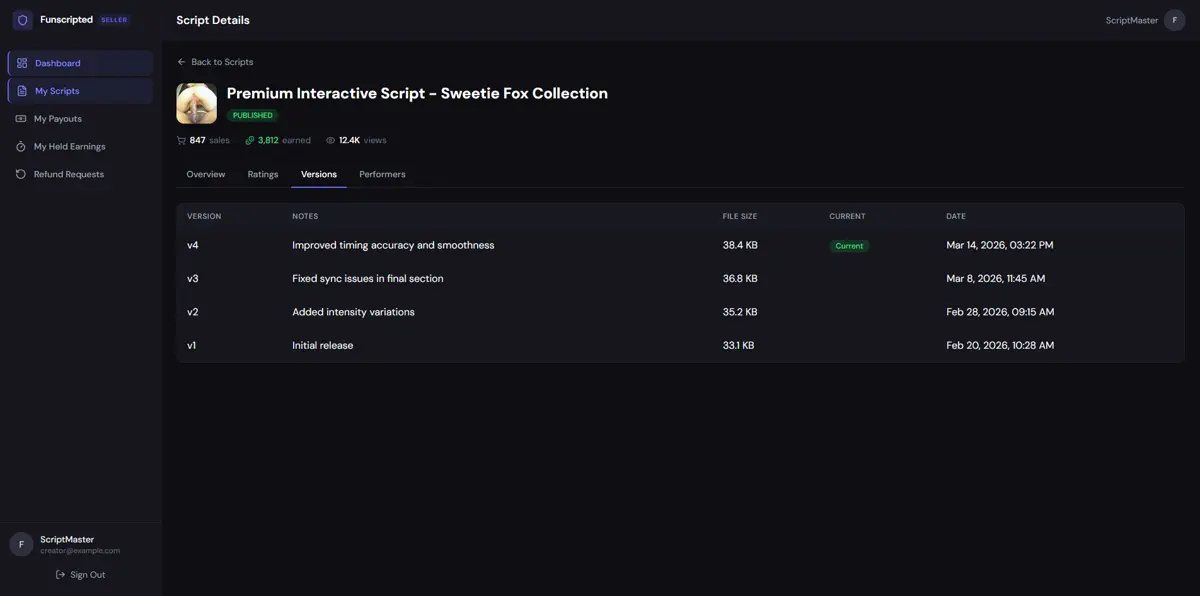Click the 12.4K views count

coord(349,140)
